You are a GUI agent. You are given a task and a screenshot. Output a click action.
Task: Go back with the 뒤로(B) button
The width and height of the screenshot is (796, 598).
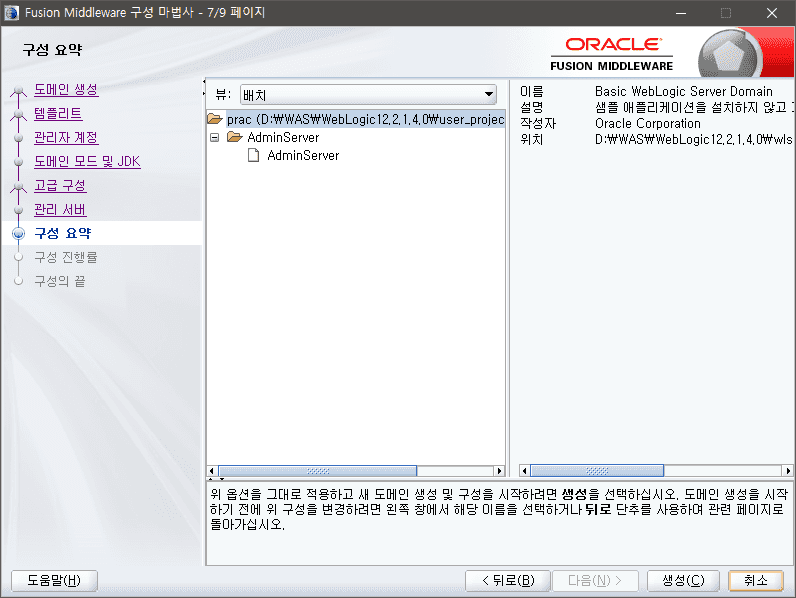(x=508, y=581)
